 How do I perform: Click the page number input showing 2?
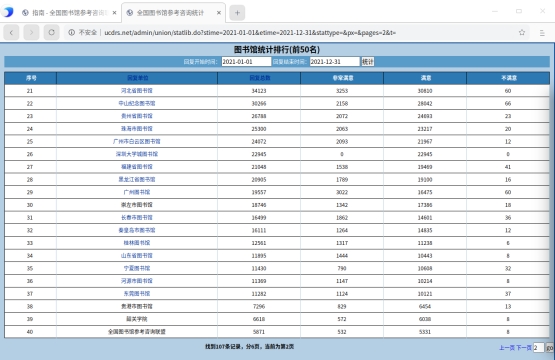538,348
